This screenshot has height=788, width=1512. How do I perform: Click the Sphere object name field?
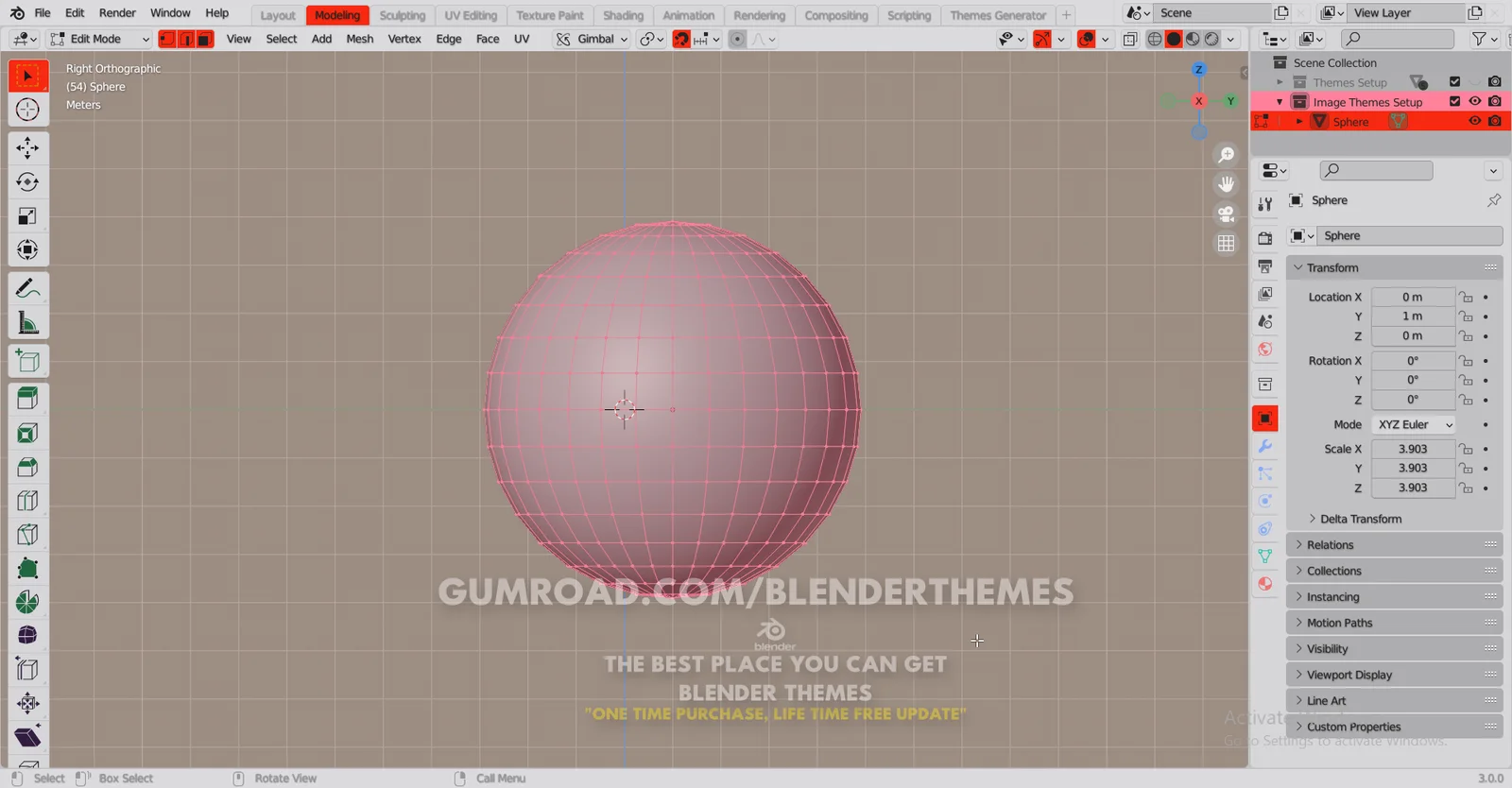pyautogui.click(x=1409, y=236)
